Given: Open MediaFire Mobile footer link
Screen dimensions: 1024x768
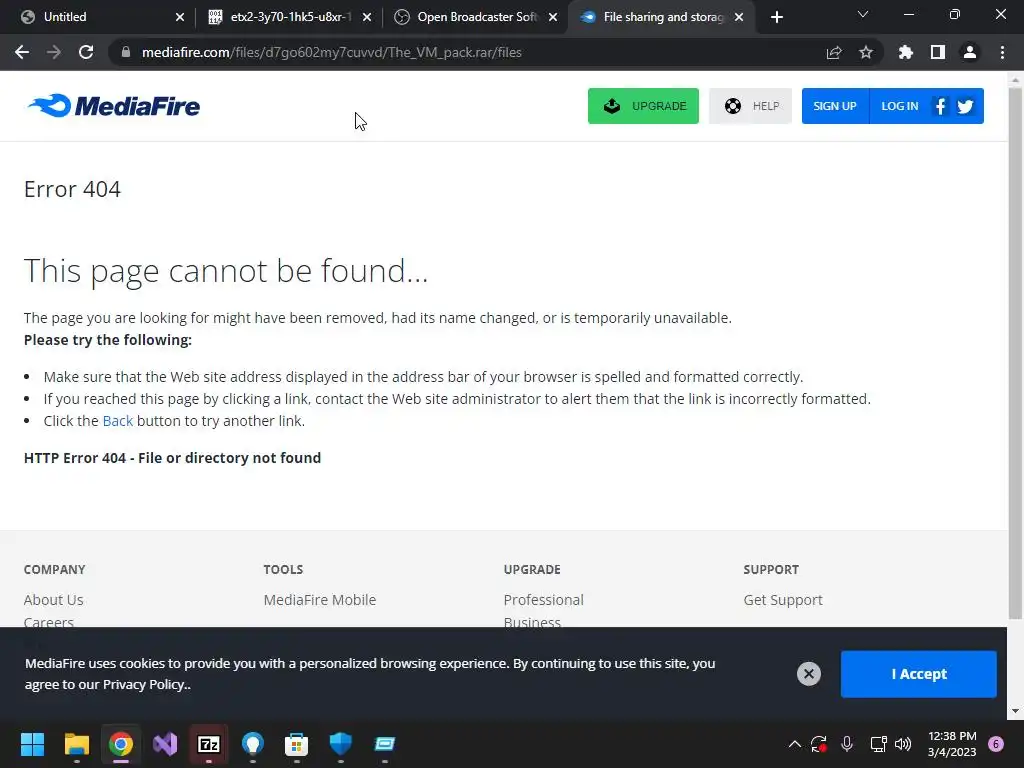Looking at the screenshot, I should [319, 600].
